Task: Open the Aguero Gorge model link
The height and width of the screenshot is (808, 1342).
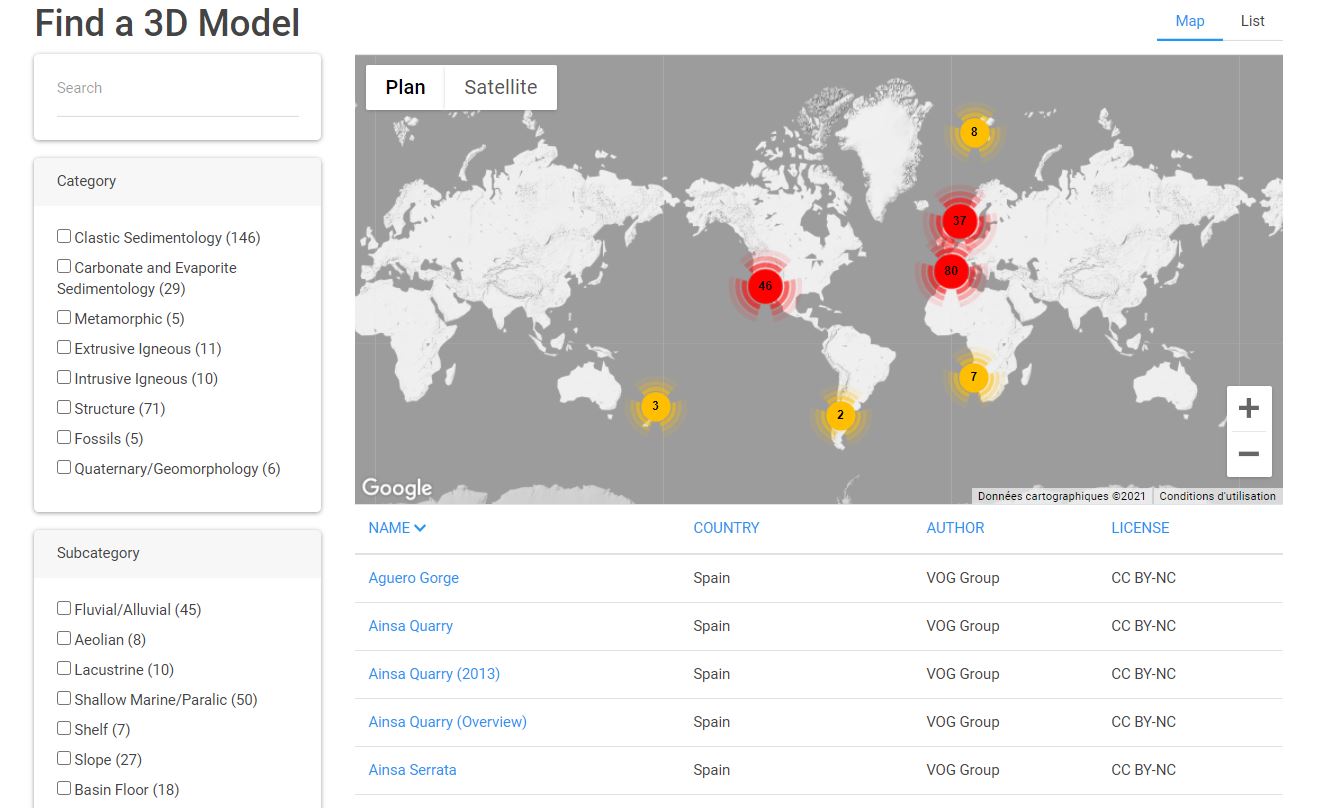Action: pos(413,578)
